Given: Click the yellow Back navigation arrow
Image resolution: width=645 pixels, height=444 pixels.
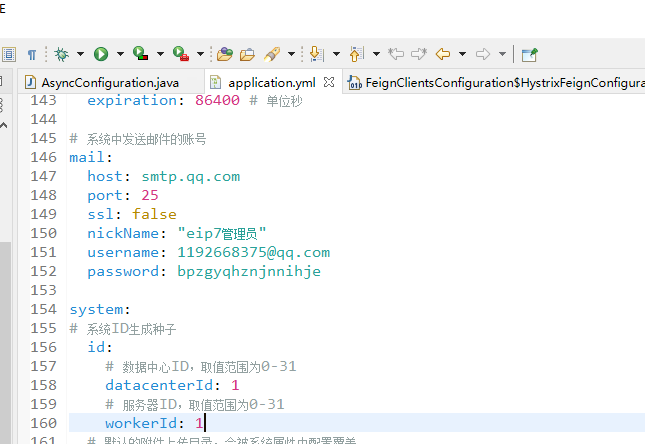Looking at the screenshot, I should [443, 54].
